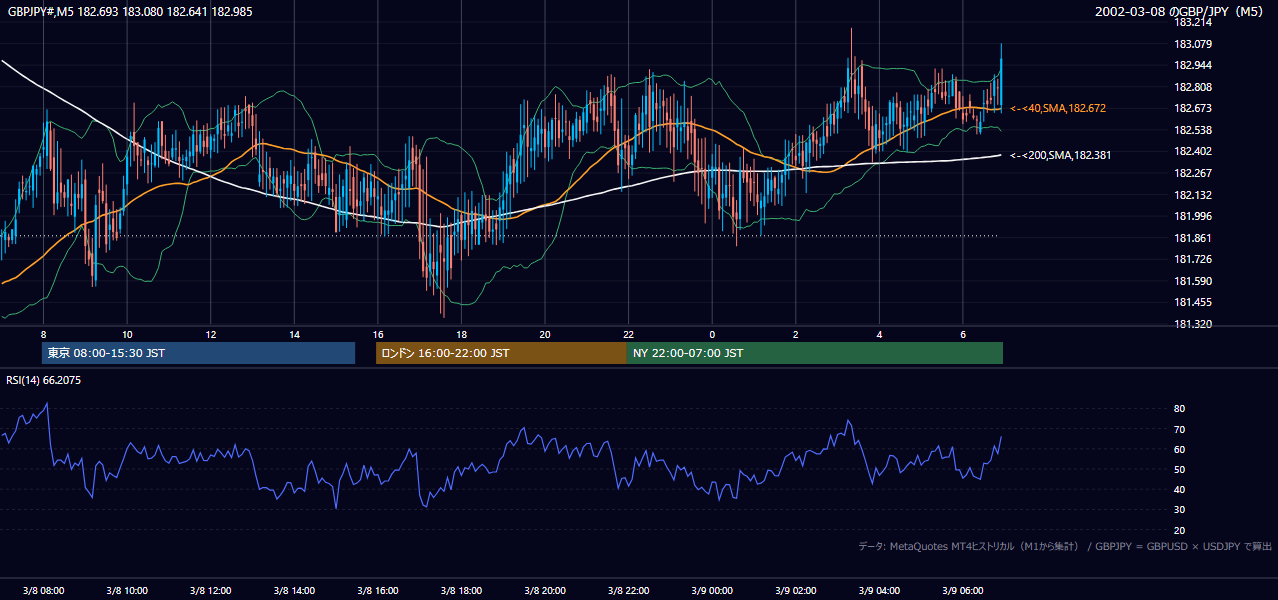Screen dimensions: 1278x600
Task: Click price axis value 182.402
Action: [x=1192, y=151]
